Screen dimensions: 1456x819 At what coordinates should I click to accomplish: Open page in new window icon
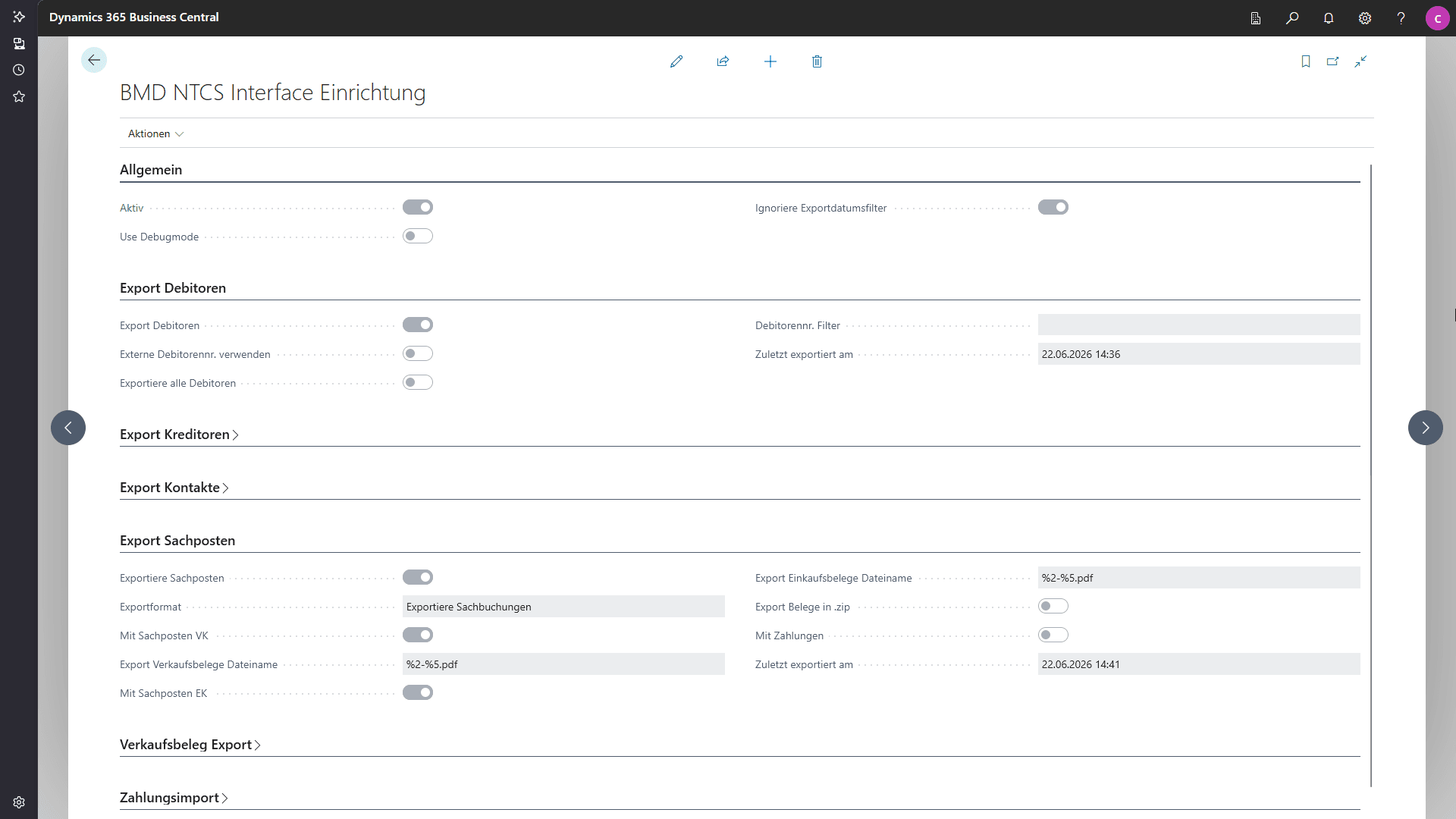tap(1333, 61)
